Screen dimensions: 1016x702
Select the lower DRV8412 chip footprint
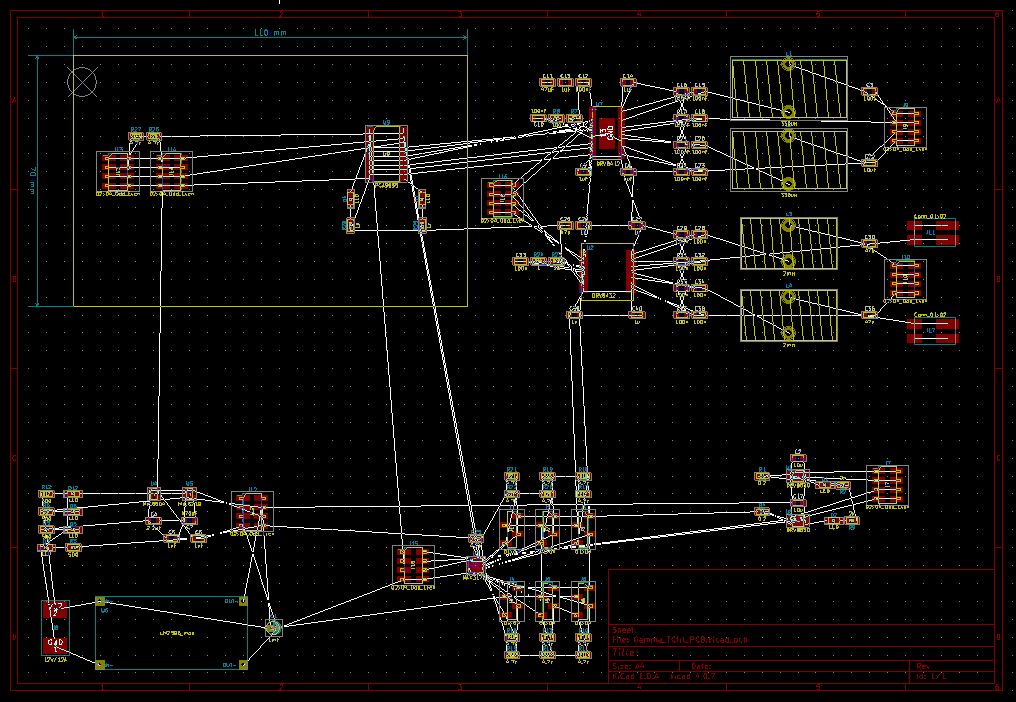(607, 272)
